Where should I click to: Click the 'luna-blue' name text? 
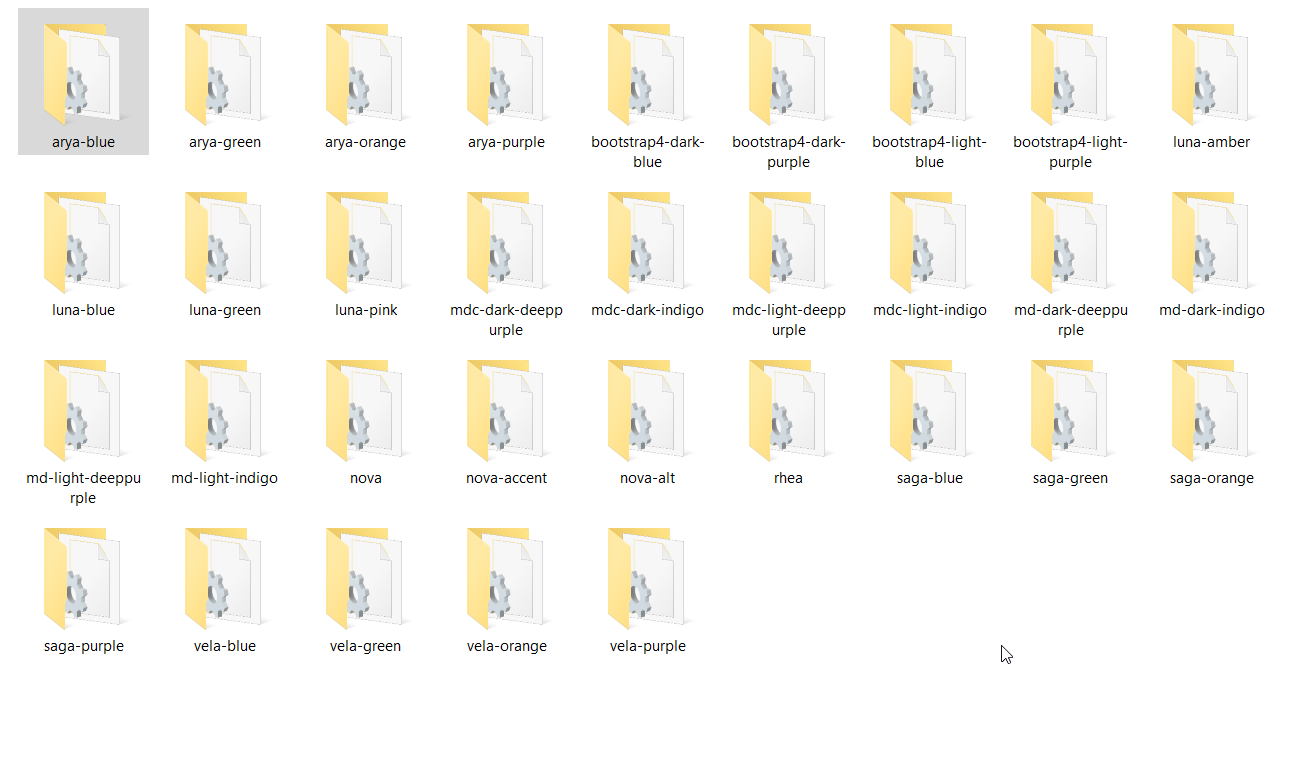83,310
